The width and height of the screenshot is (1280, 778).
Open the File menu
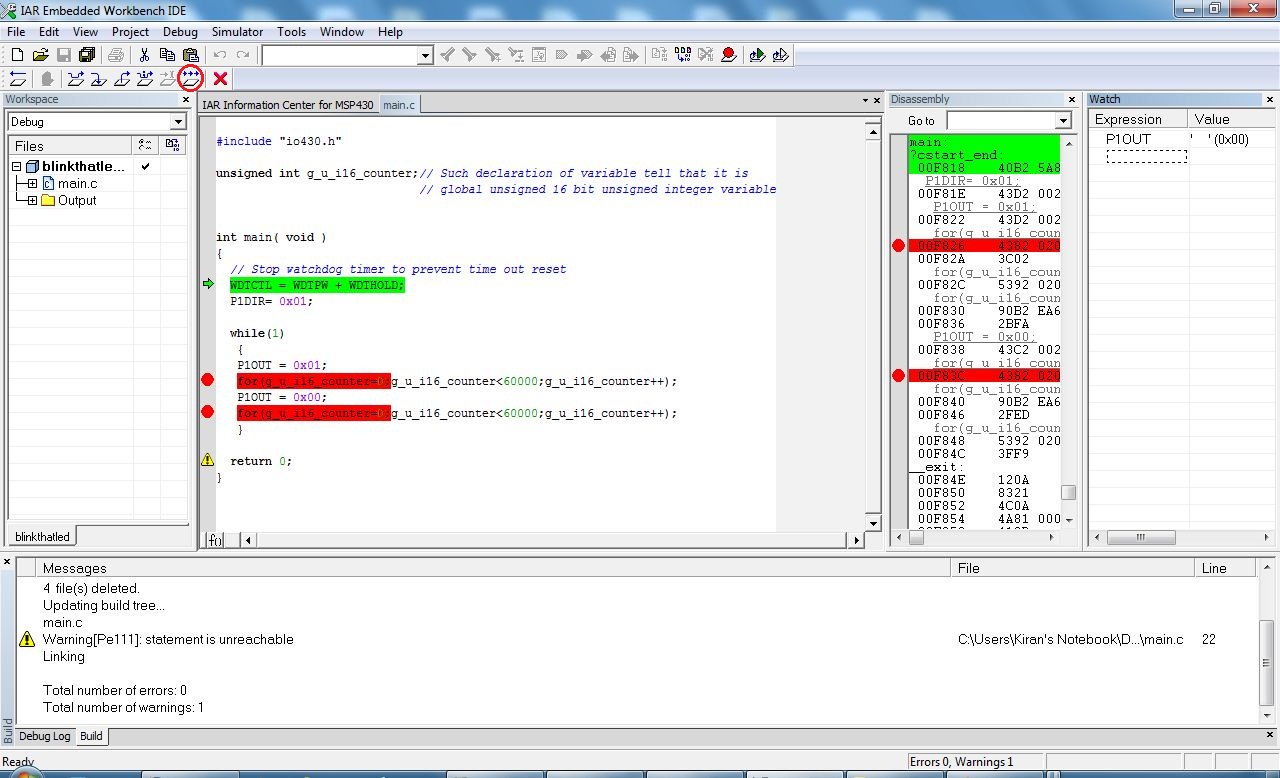[x=16, y=32]
